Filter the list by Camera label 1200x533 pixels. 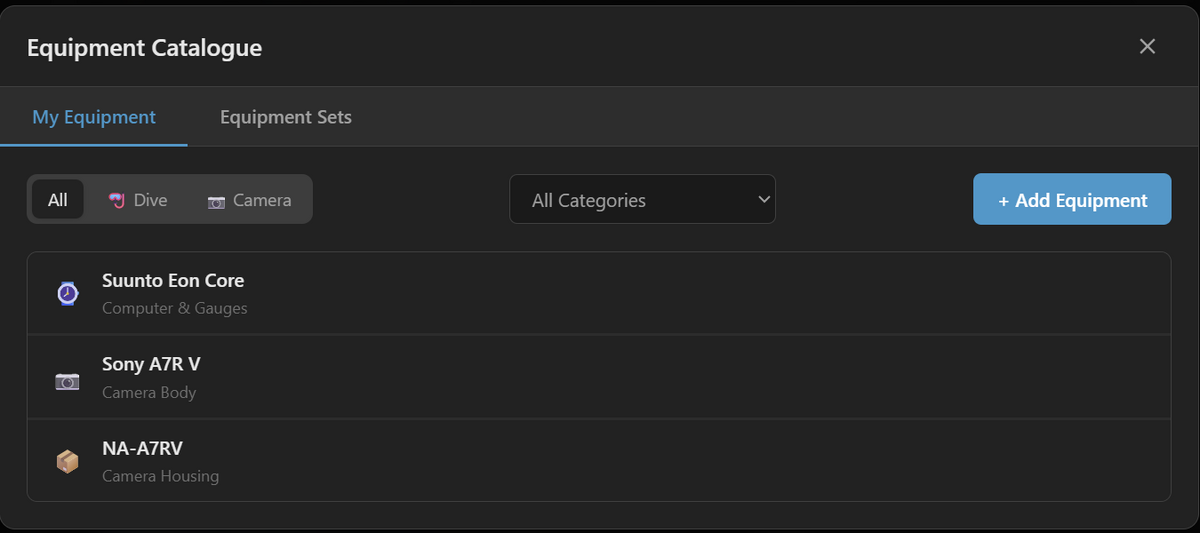click(262, 200)
